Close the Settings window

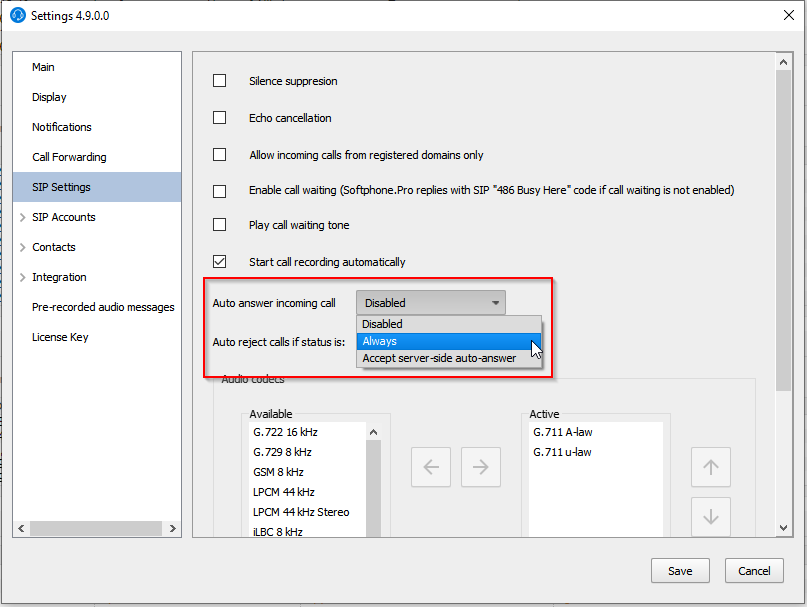(783, 15)
